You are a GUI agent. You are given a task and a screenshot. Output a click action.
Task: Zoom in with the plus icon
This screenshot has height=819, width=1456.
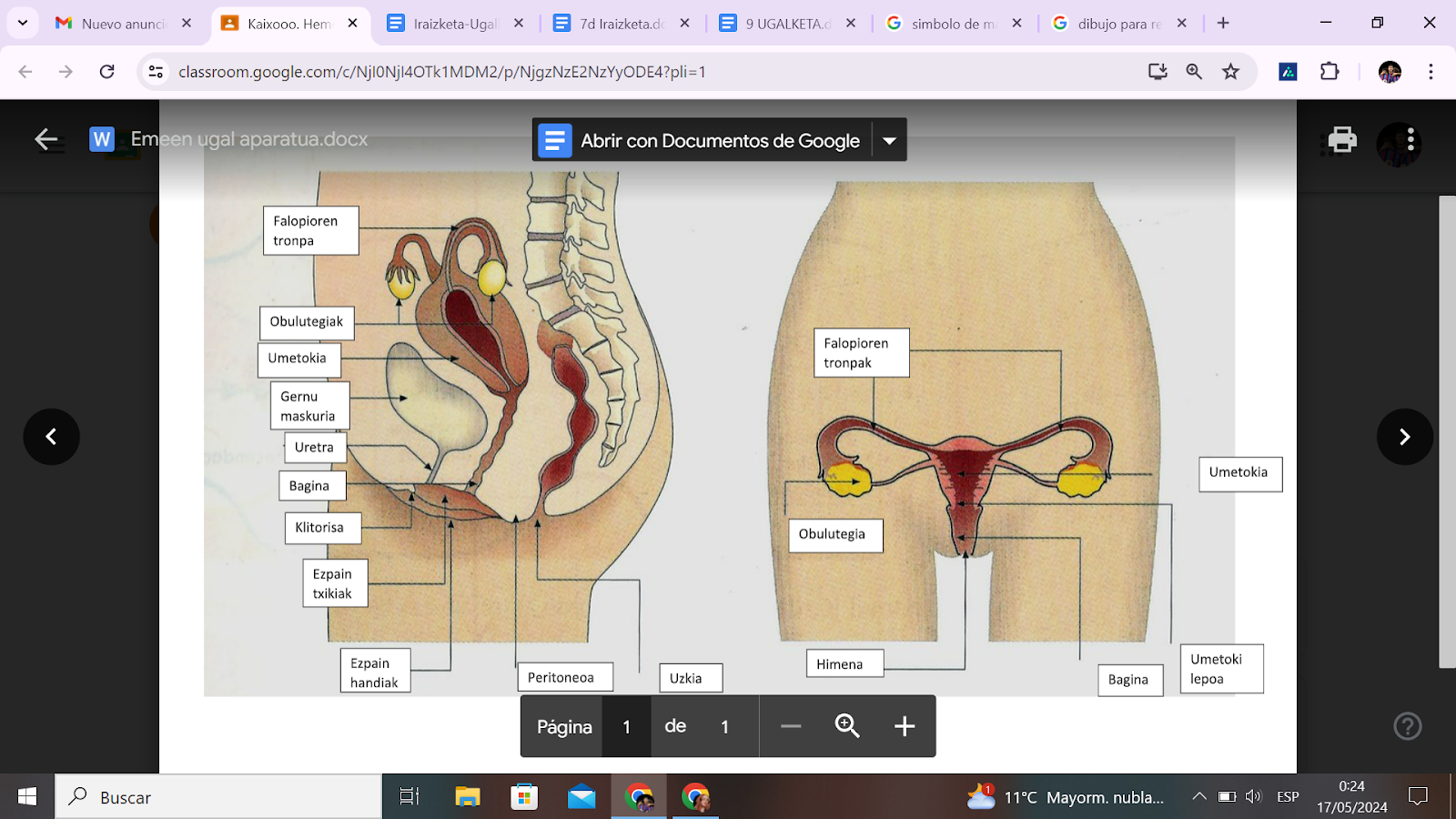point(905,726)
